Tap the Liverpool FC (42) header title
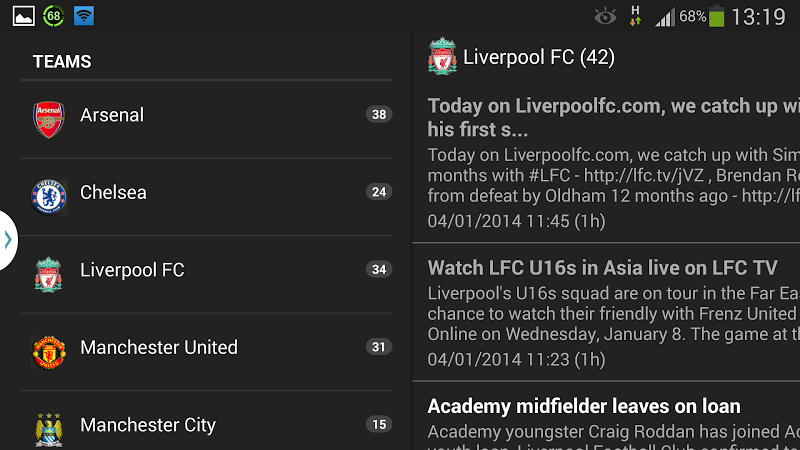 point(538,57)
